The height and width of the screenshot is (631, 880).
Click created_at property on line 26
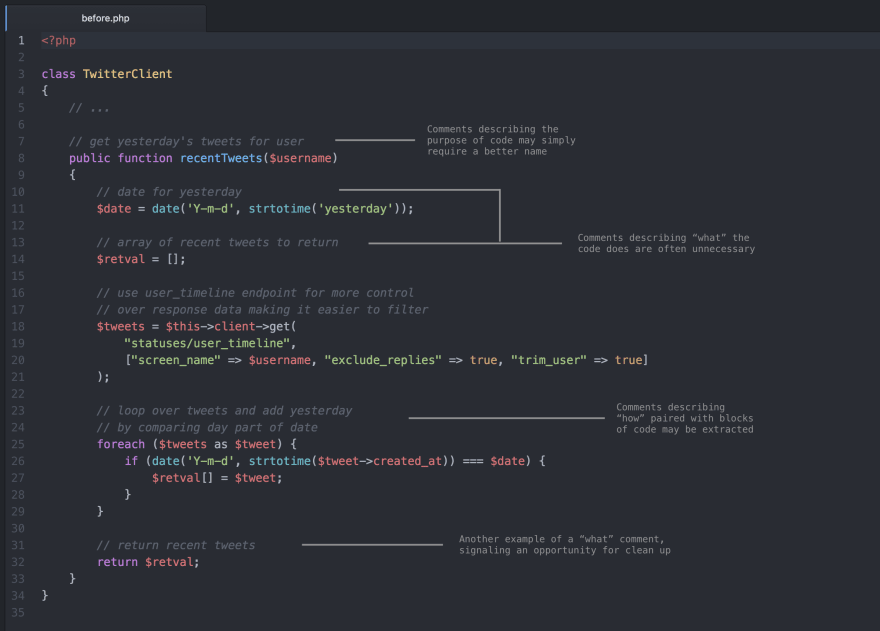(x=408, y=461)
